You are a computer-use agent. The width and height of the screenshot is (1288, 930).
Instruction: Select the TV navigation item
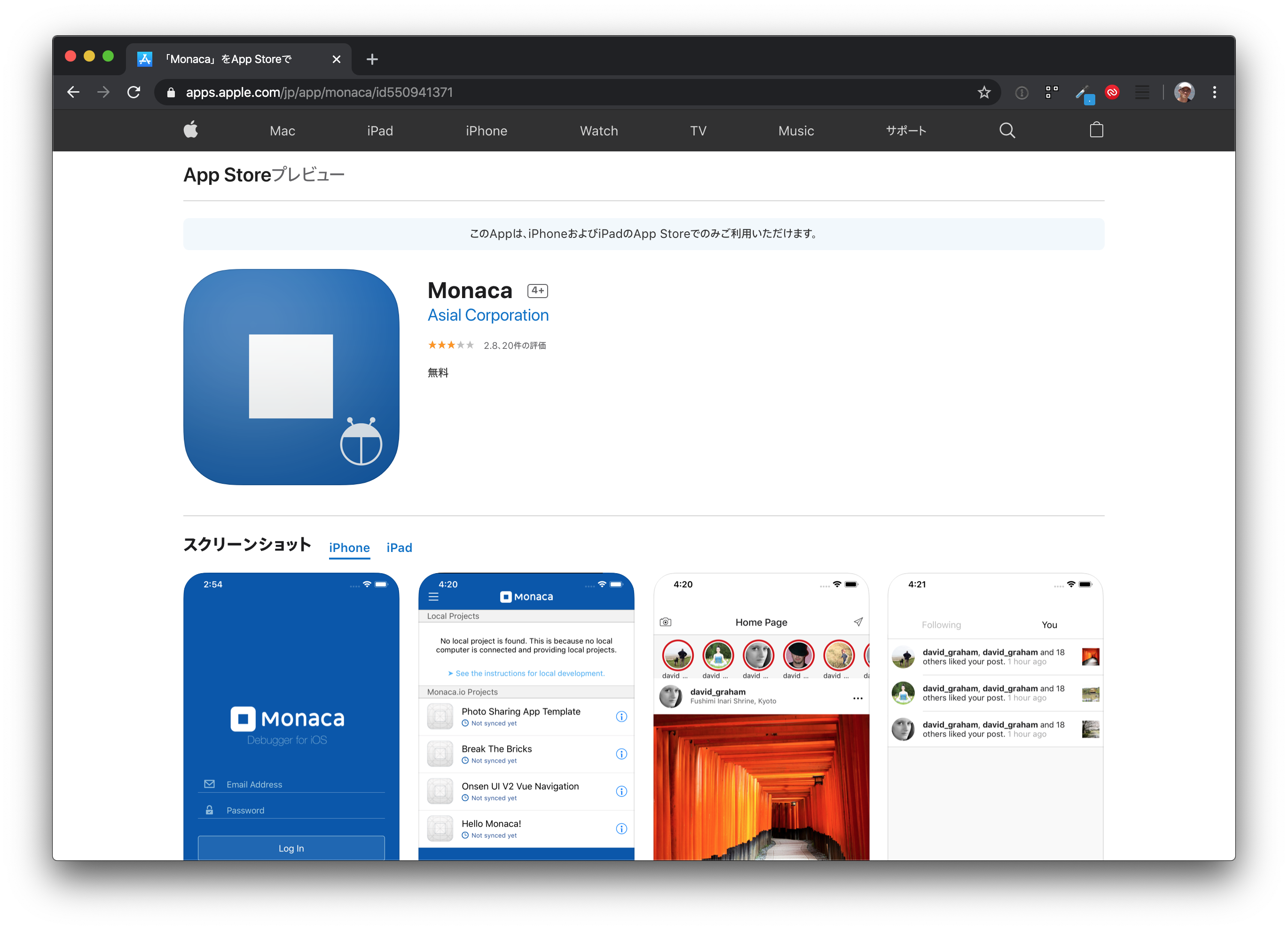(698, 131)
